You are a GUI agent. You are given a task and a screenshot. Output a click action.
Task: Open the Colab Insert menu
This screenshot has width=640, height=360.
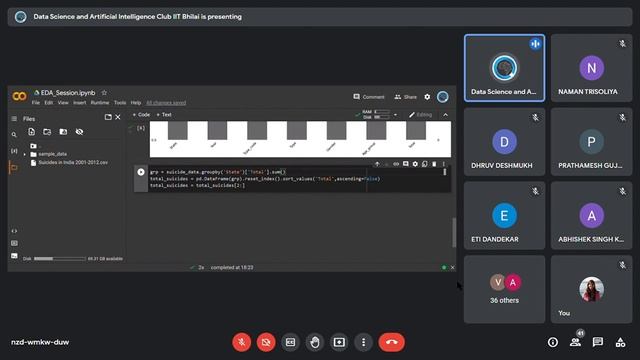click(x=80, y=102)
